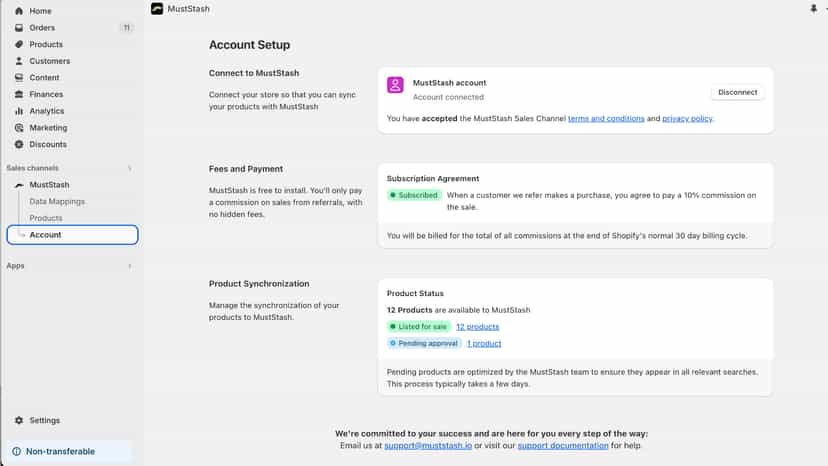
Task: Click the Finances bank icon
Action: 19,94
